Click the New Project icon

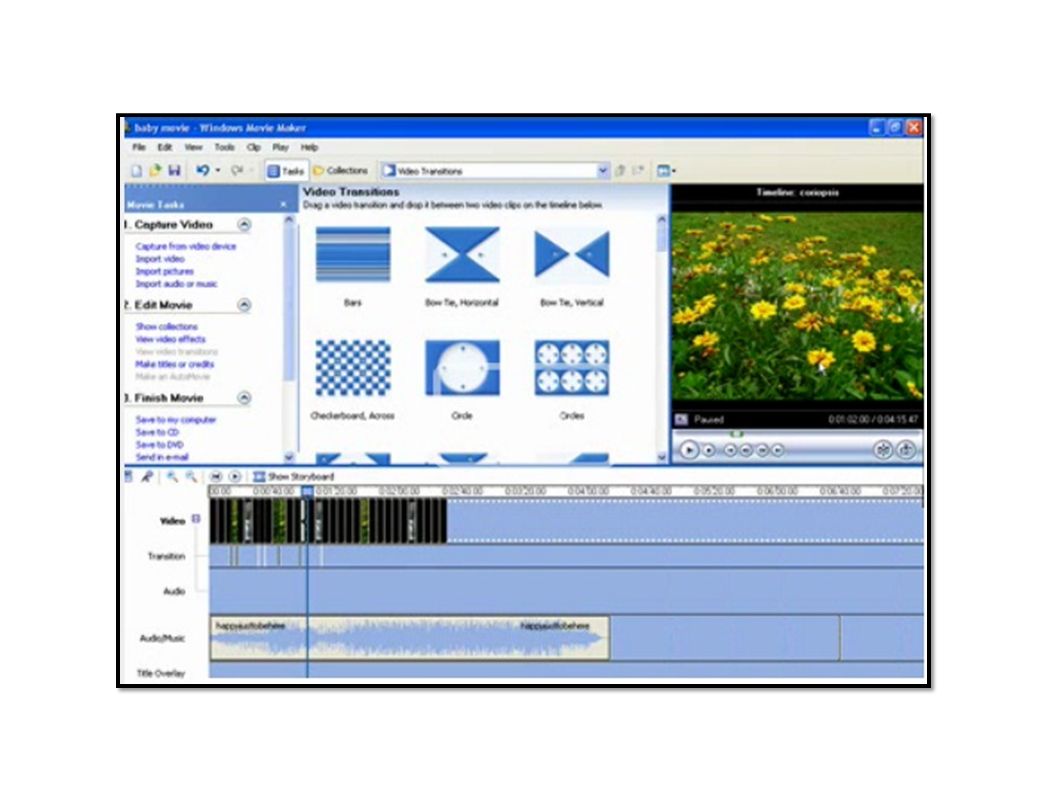[x=136, y=171]
